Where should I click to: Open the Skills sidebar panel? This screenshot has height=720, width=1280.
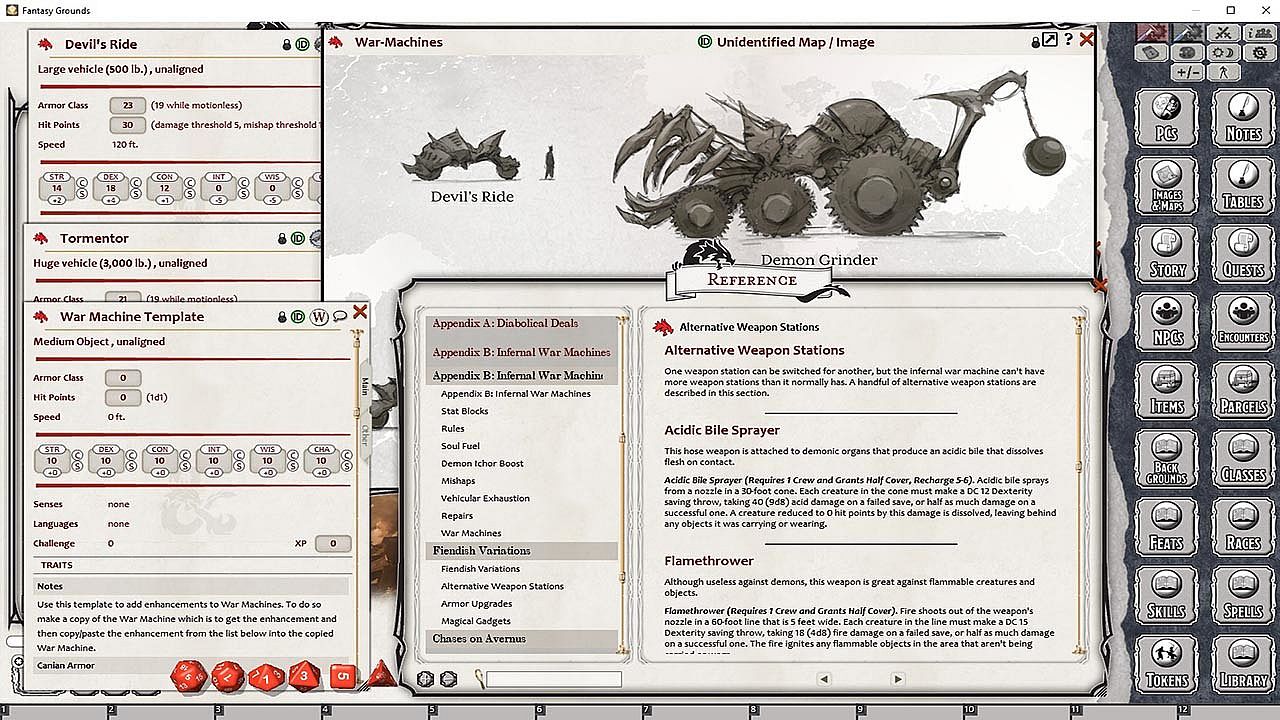(1166, 594)
